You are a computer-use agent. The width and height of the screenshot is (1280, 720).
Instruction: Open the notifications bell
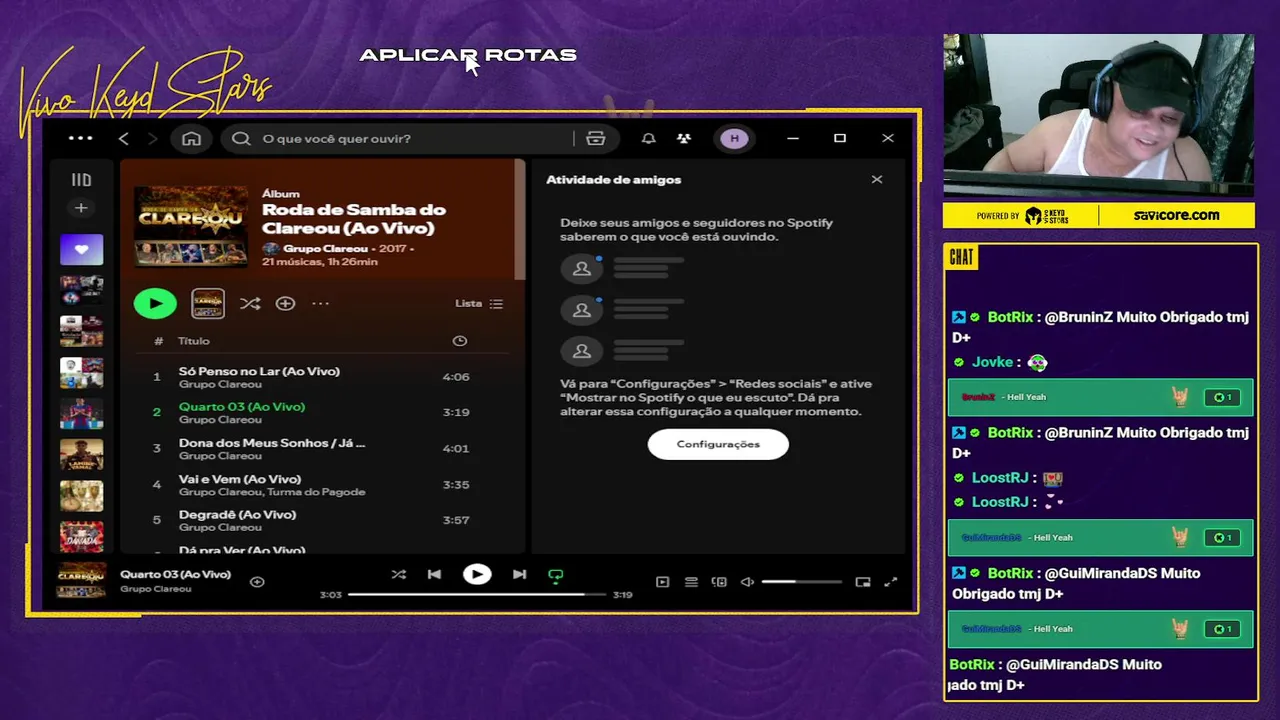(649, 138)
